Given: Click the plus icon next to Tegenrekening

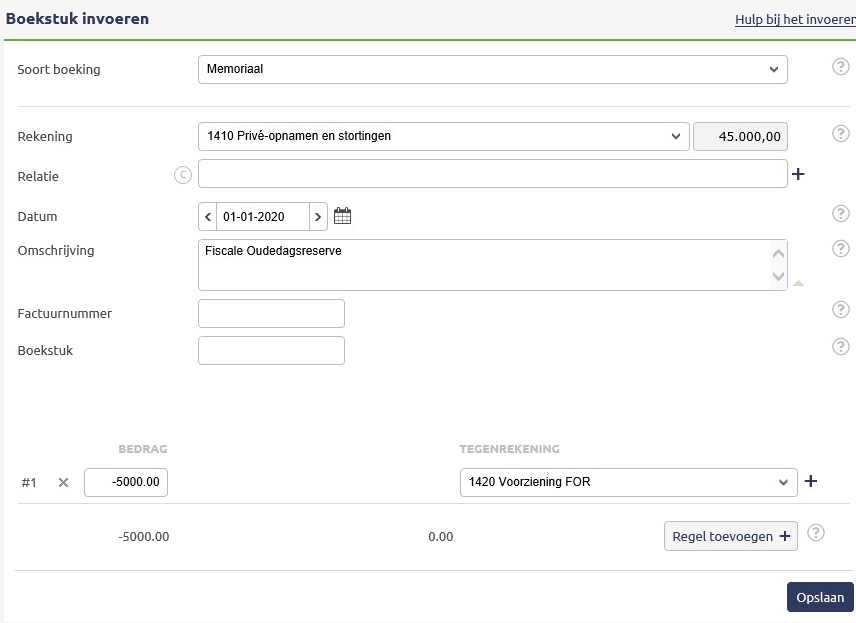Looking at the screenshot, I should pos(811,482).
